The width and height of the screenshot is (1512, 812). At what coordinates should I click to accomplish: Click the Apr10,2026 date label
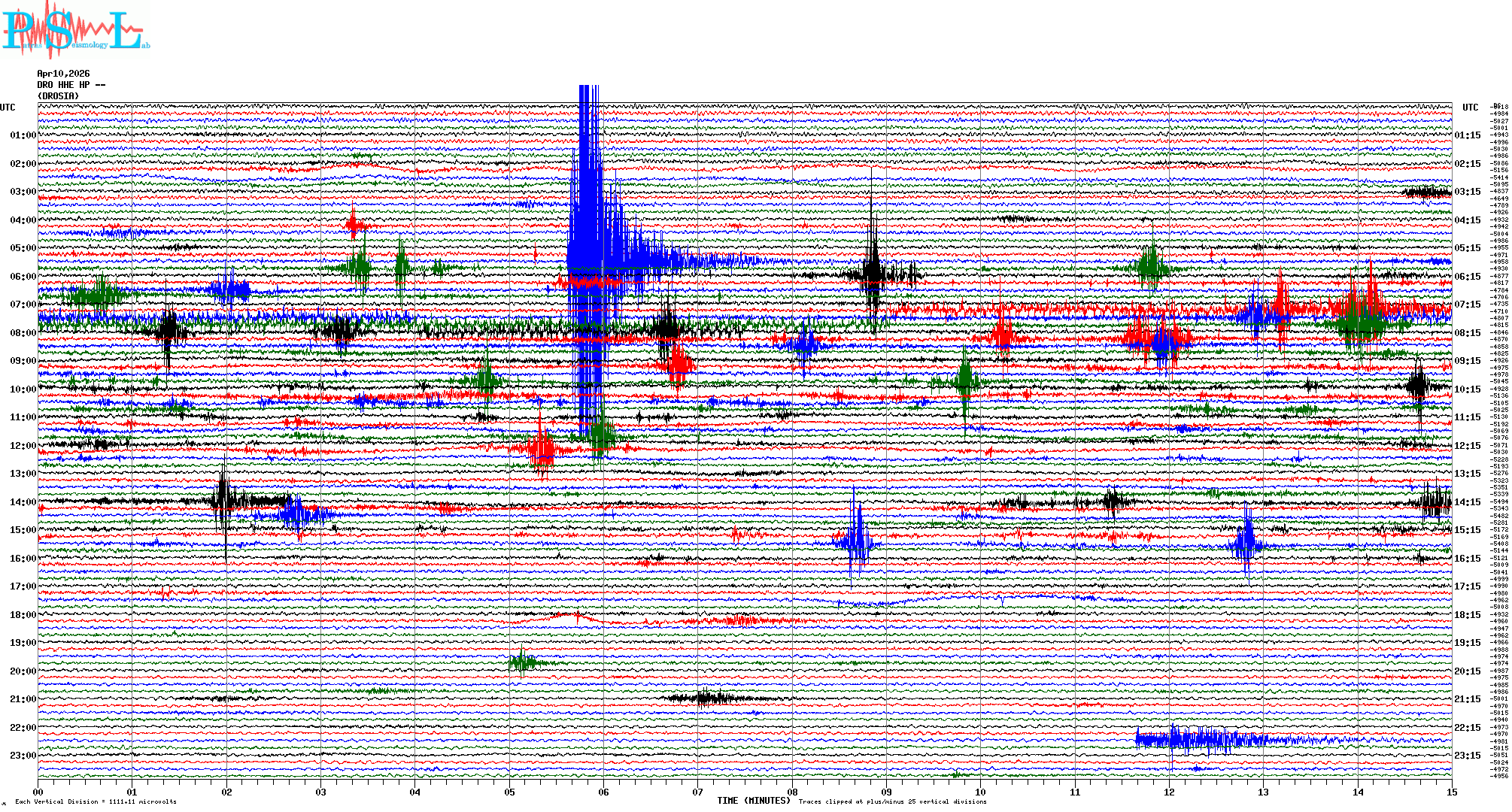tap(63, 74)
